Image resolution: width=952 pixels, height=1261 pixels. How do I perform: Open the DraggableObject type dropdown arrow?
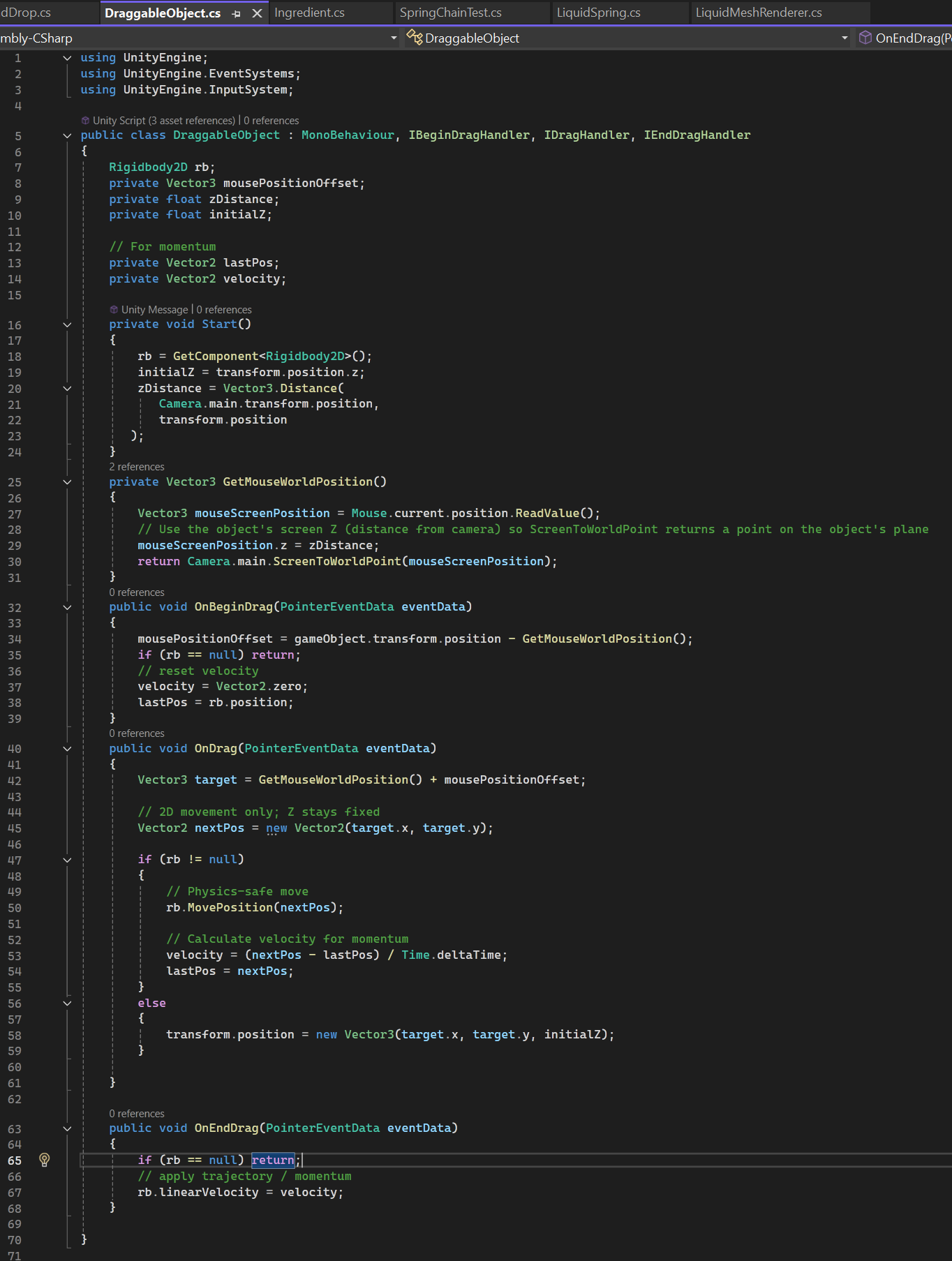coord(845,38)
